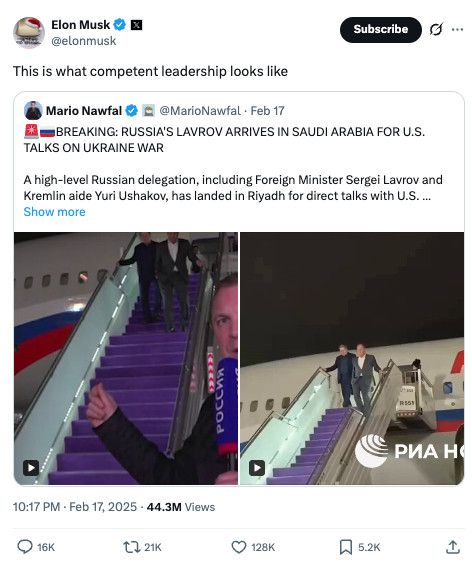This screenshot has height=564, width=472.
Task: Open the @MarioNawfal handle link
Action: tap(200, 110)
